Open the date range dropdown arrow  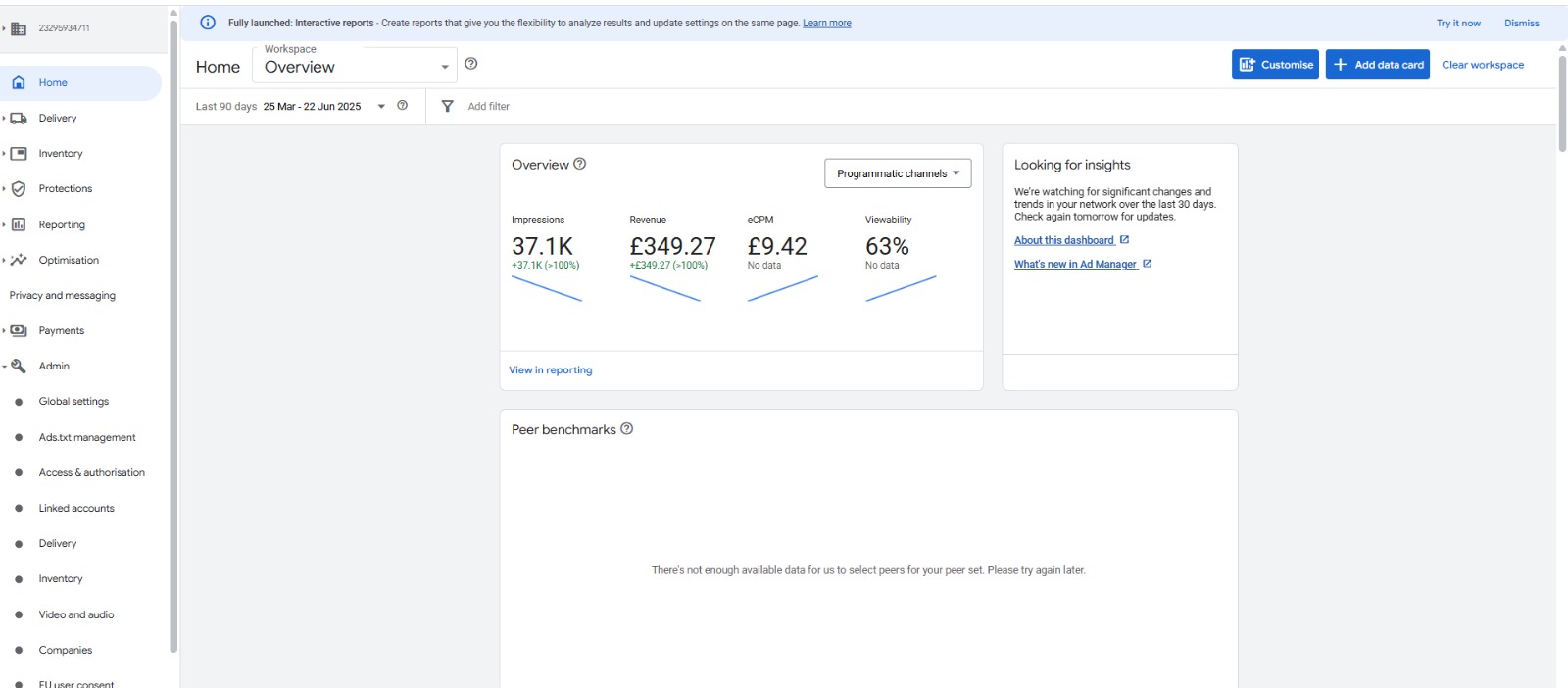[x=381, y=107]
